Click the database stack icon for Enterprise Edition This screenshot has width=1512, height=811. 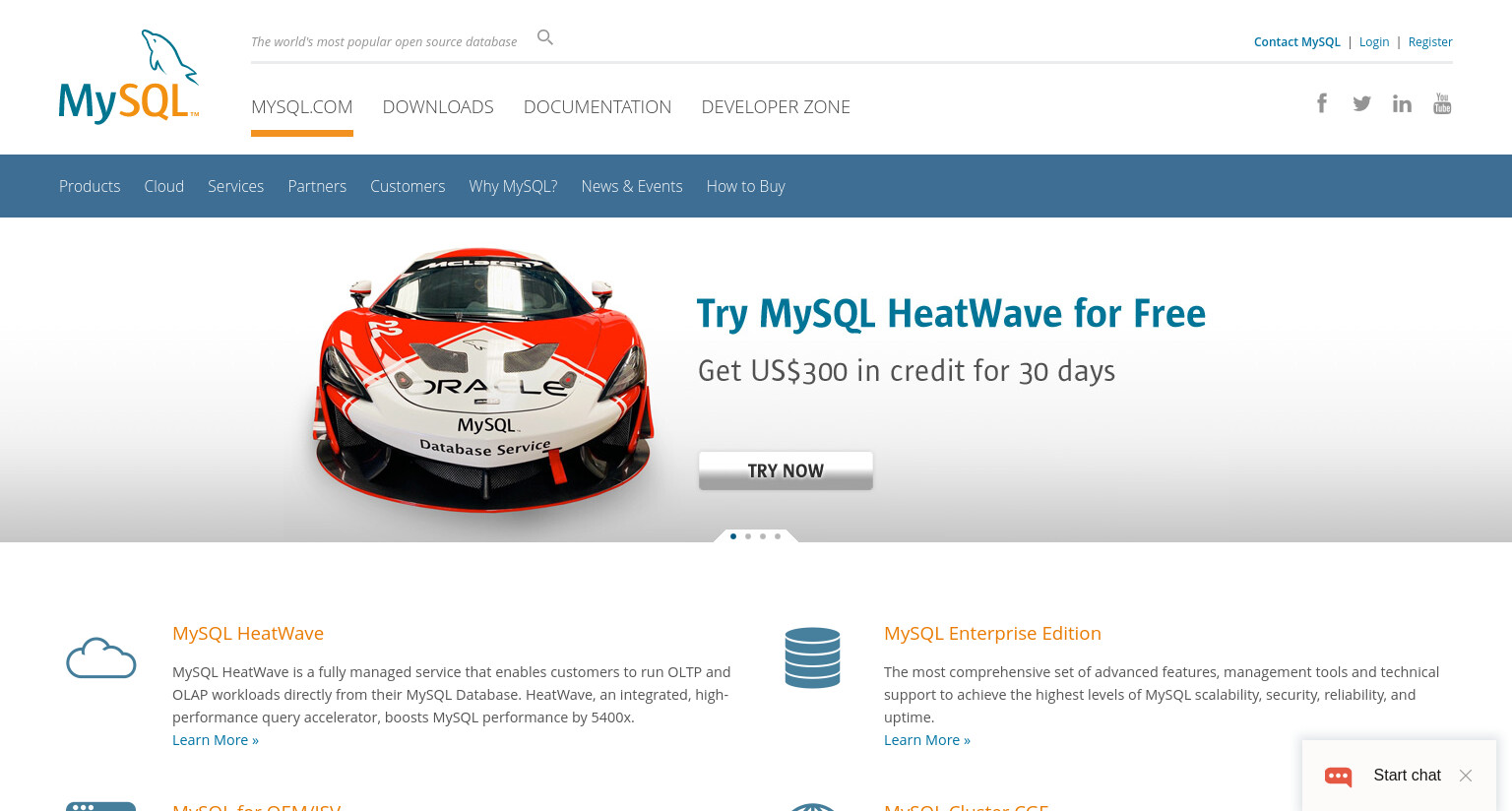click(812, 657)
